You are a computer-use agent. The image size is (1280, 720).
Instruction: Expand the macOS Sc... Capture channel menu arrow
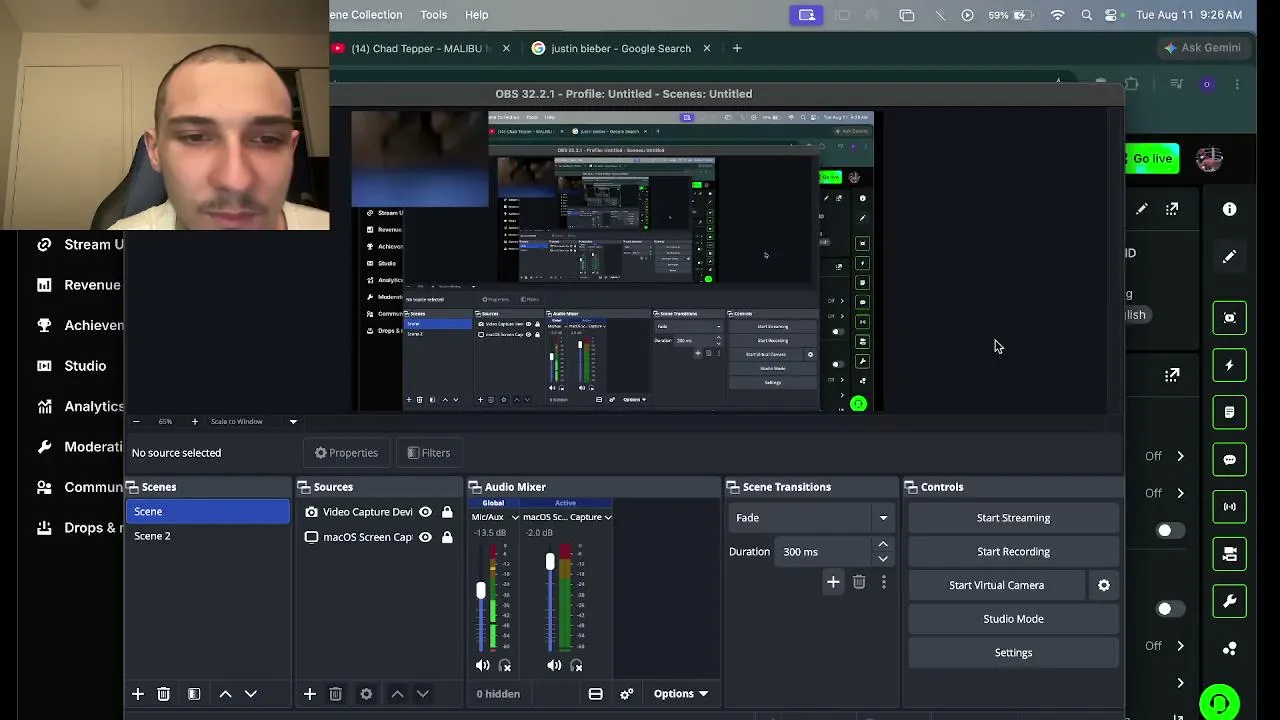point(608,518)
